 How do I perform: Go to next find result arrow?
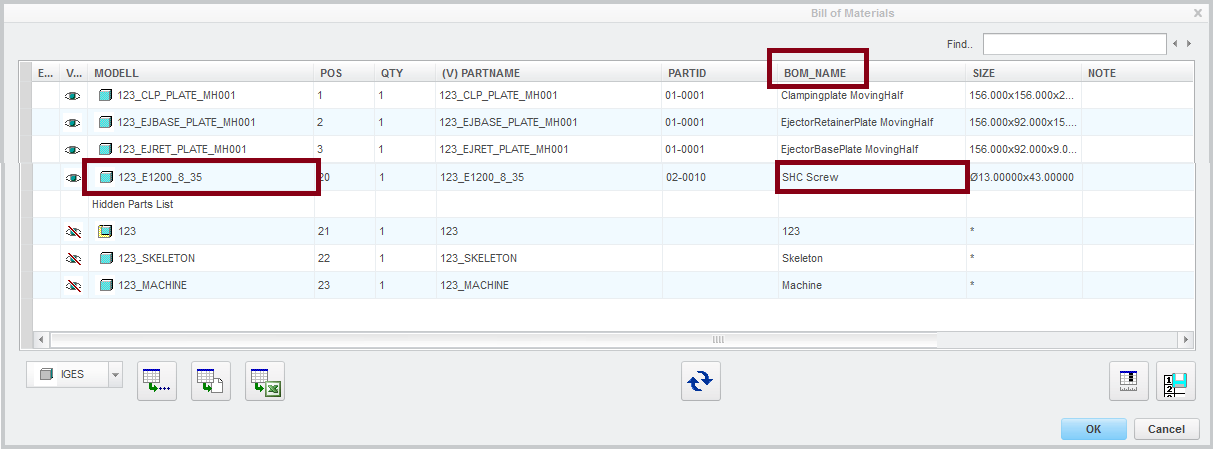[x=1188, y=44]
